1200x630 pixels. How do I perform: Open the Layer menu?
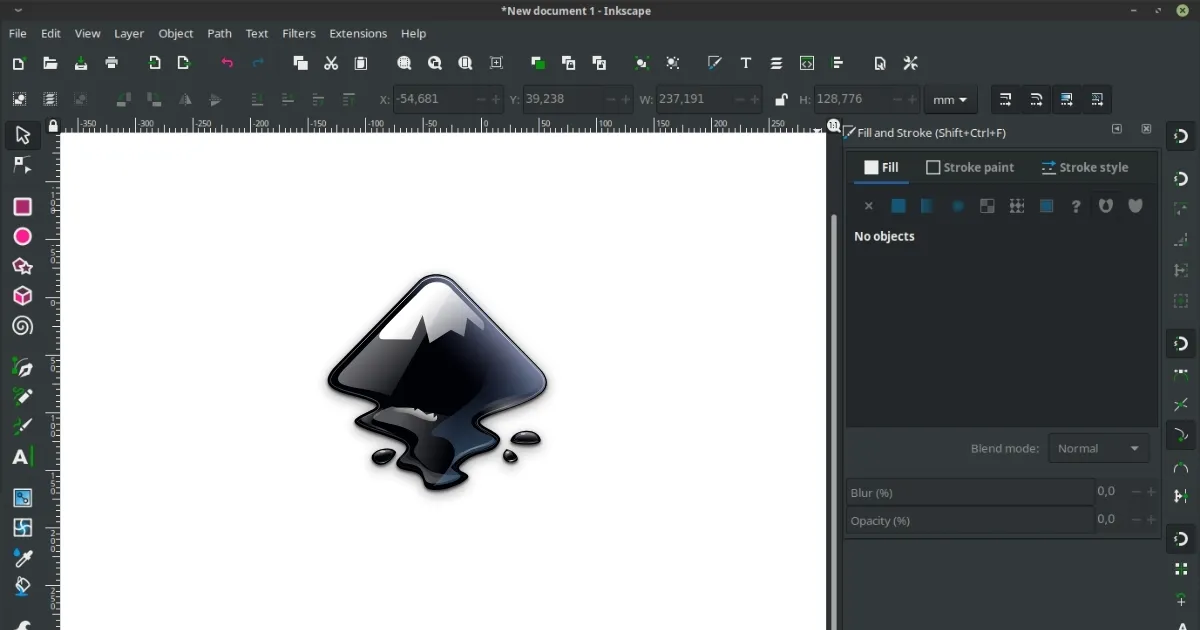tap(129, 33)
